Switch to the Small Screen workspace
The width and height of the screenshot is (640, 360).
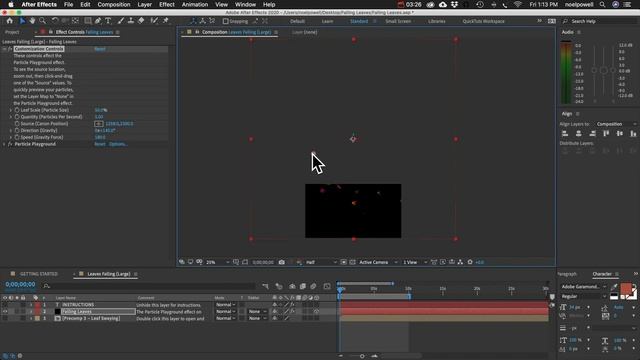(398, 21)
